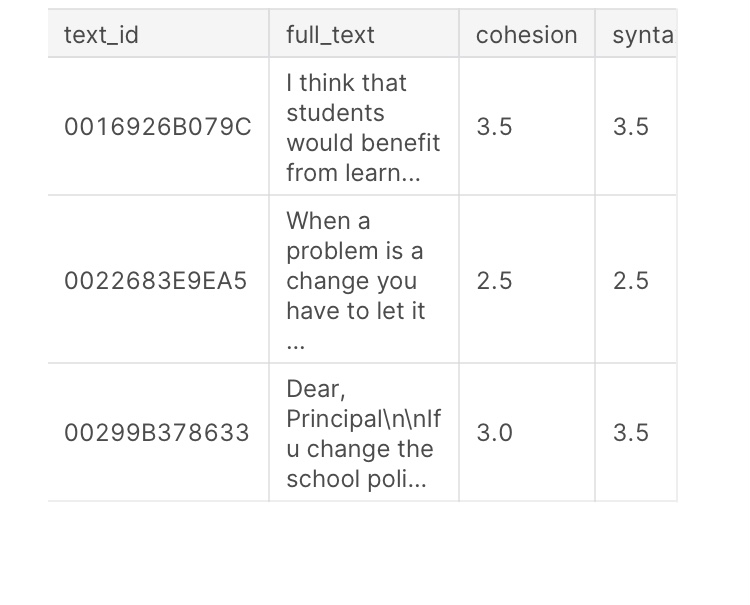750x605 pixels.
Task: Click the cohesion score 2.5 cell
Action: (494, 281)
